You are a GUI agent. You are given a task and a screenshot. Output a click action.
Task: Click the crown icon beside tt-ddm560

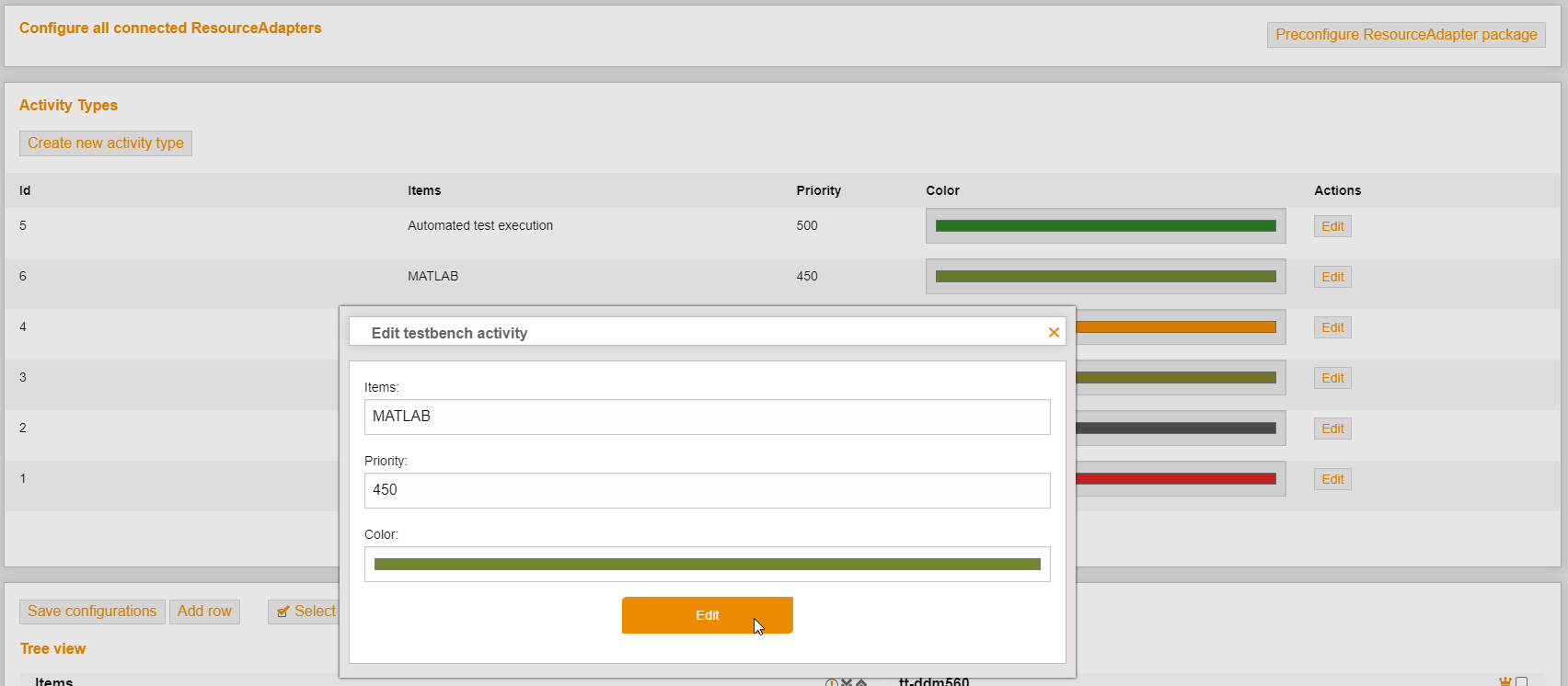[1505, 681]
